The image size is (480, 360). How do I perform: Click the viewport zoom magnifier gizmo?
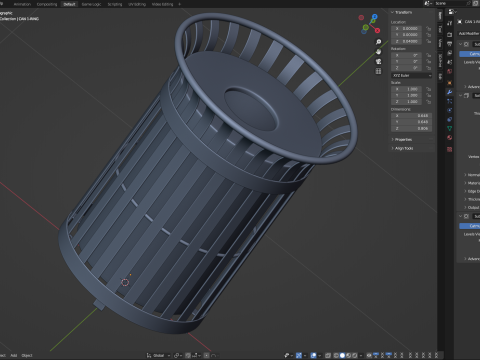tap(378, 42)
